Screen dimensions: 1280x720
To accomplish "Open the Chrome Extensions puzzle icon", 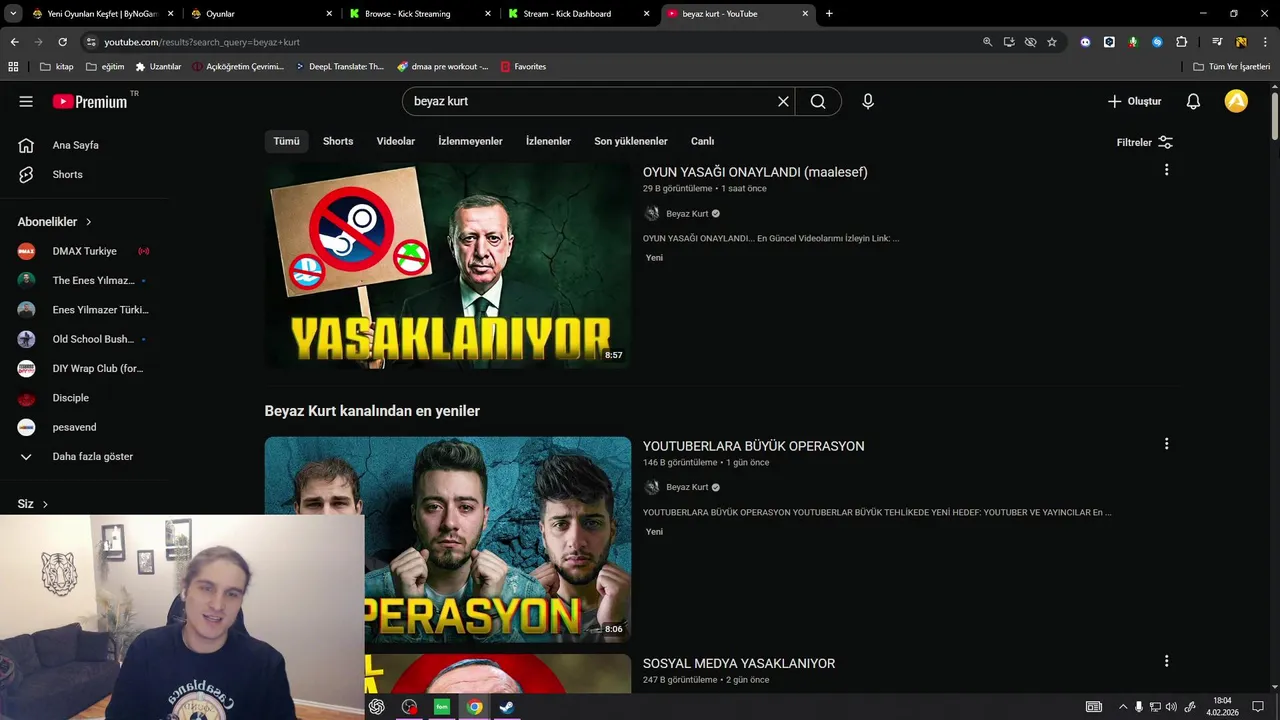I will pos(1181,42).
